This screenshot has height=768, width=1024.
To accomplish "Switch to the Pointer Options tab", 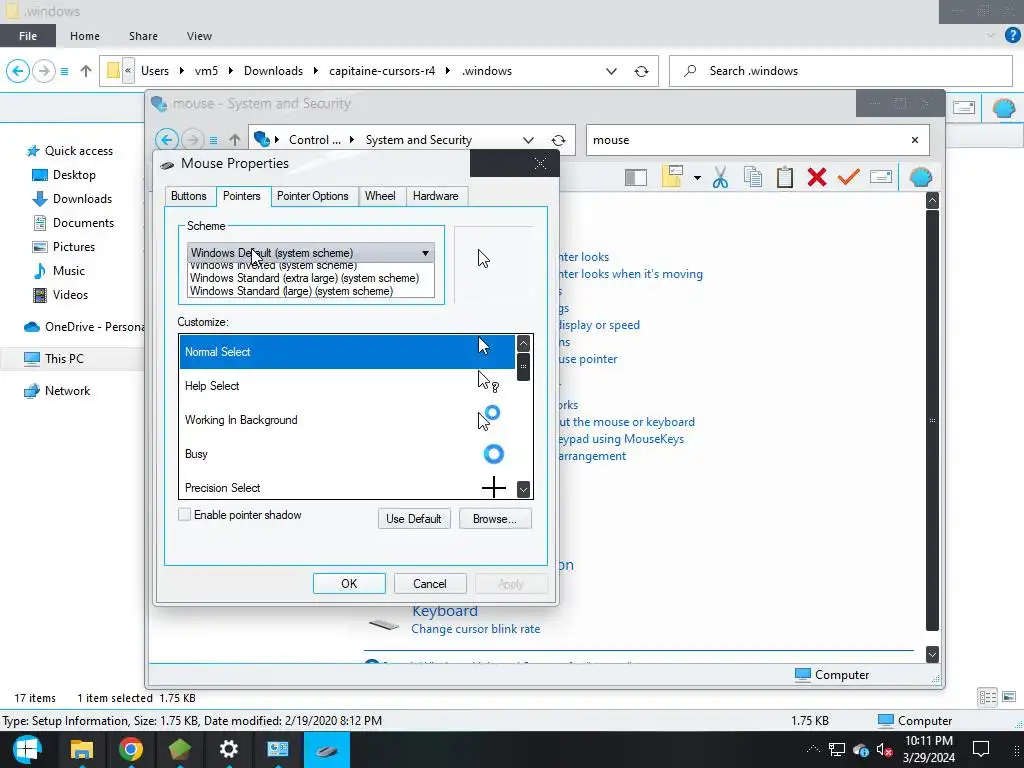I will pyautogui.click(x=313, y=196).
